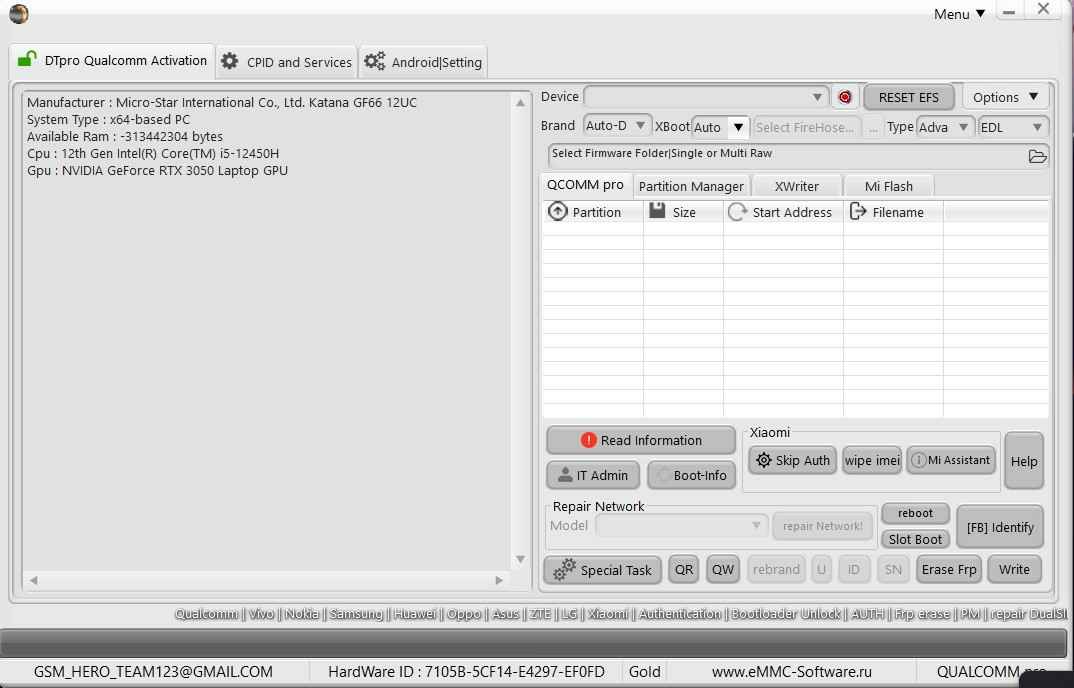This screenshot has width=1074, height=688.
Task: Click the Write button
Action: click(1014, 569)
